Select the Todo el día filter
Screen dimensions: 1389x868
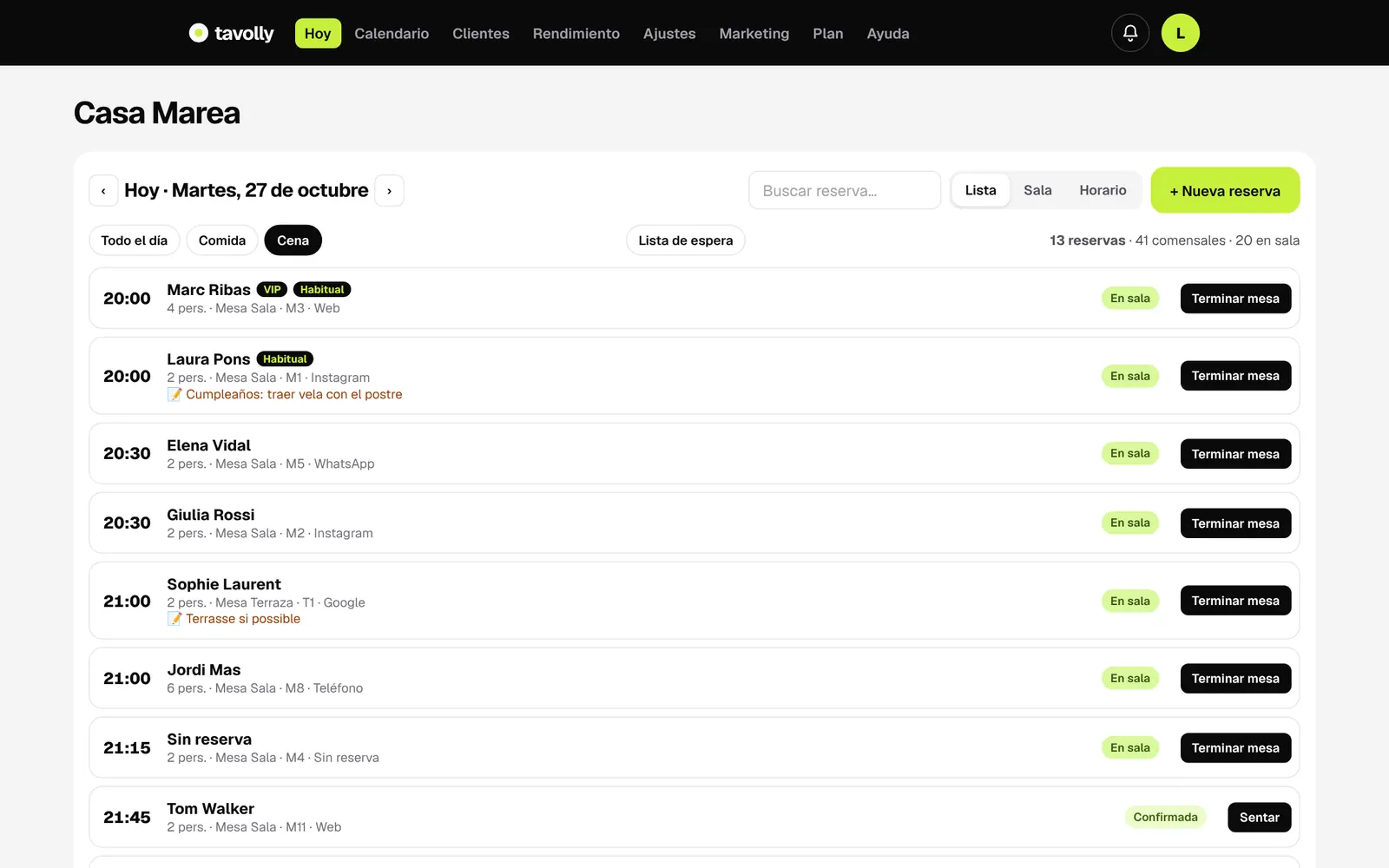[135, 240]
